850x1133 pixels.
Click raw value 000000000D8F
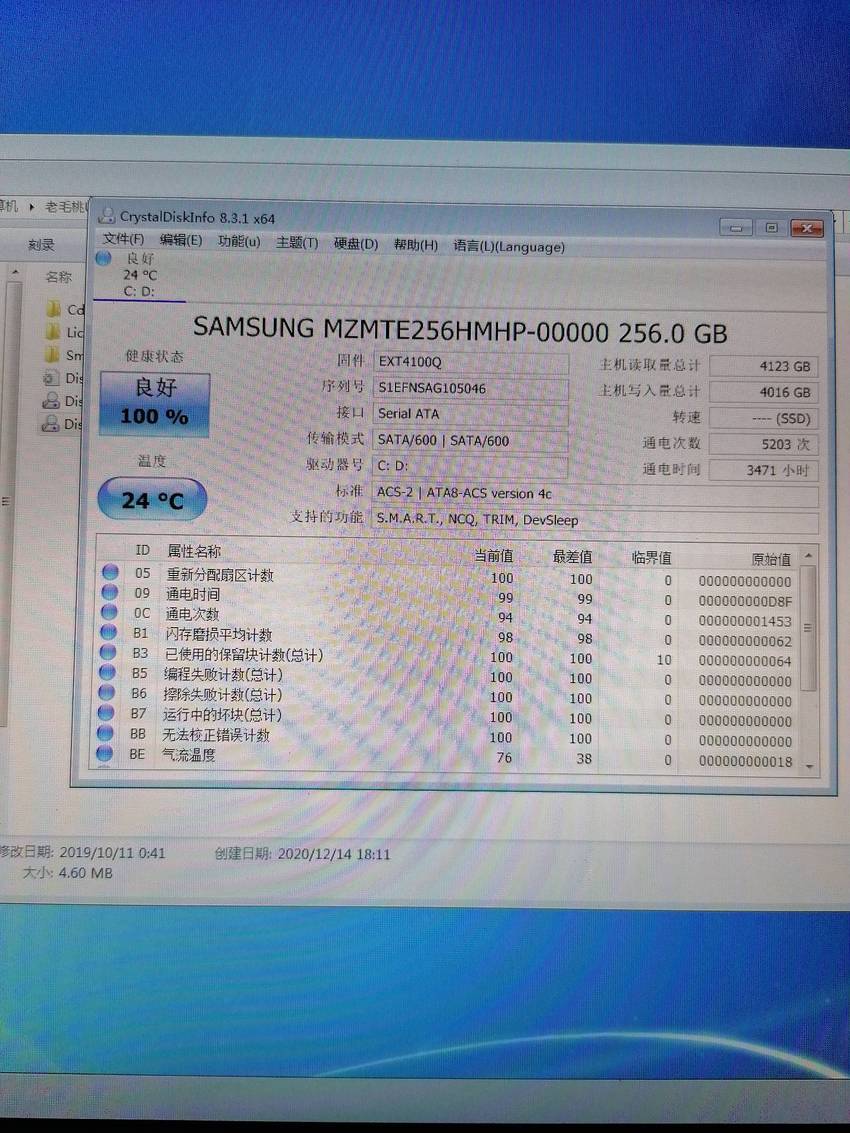745,601
